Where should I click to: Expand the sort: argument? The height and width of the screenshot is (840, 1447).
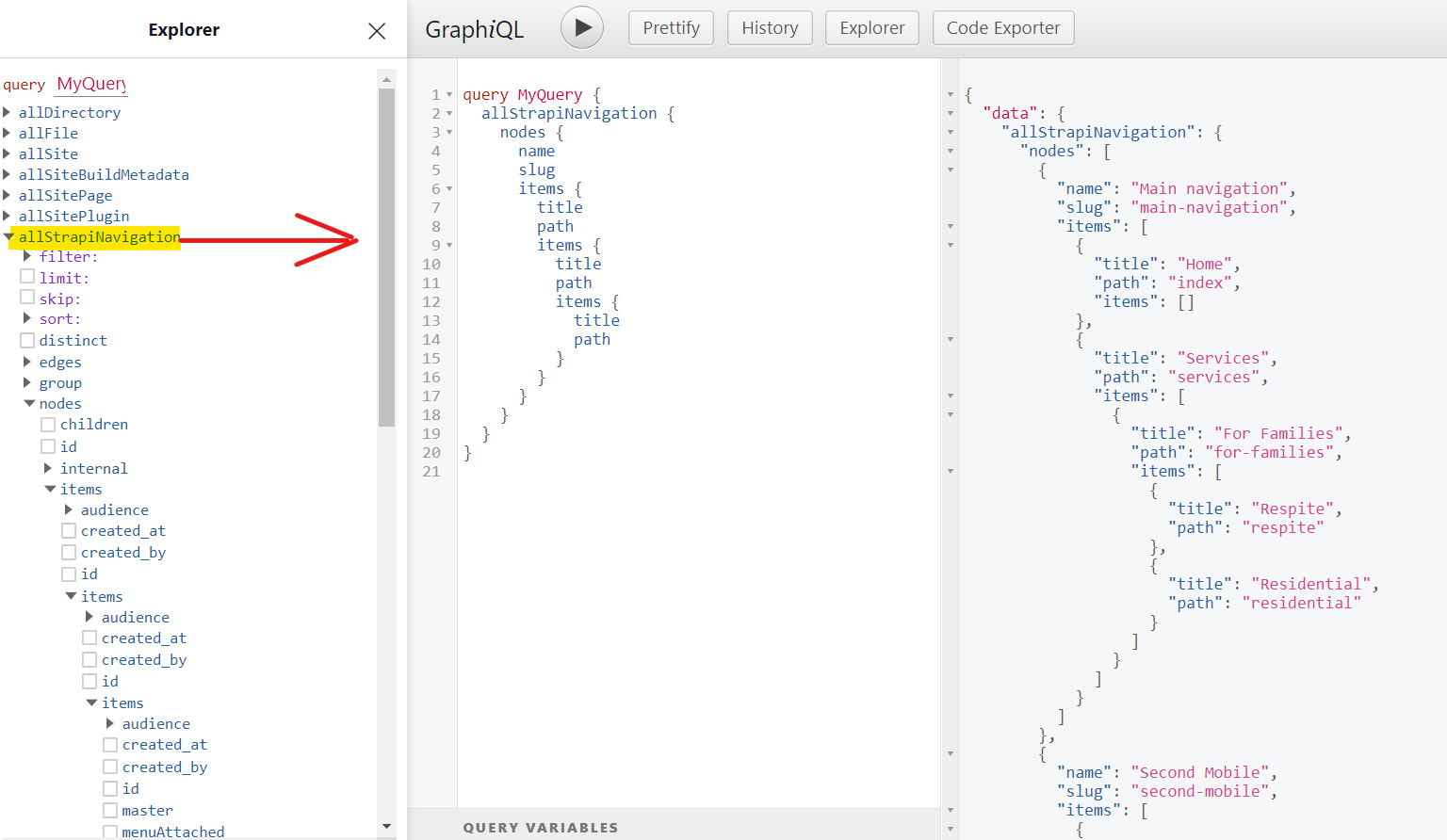point(27,318)
